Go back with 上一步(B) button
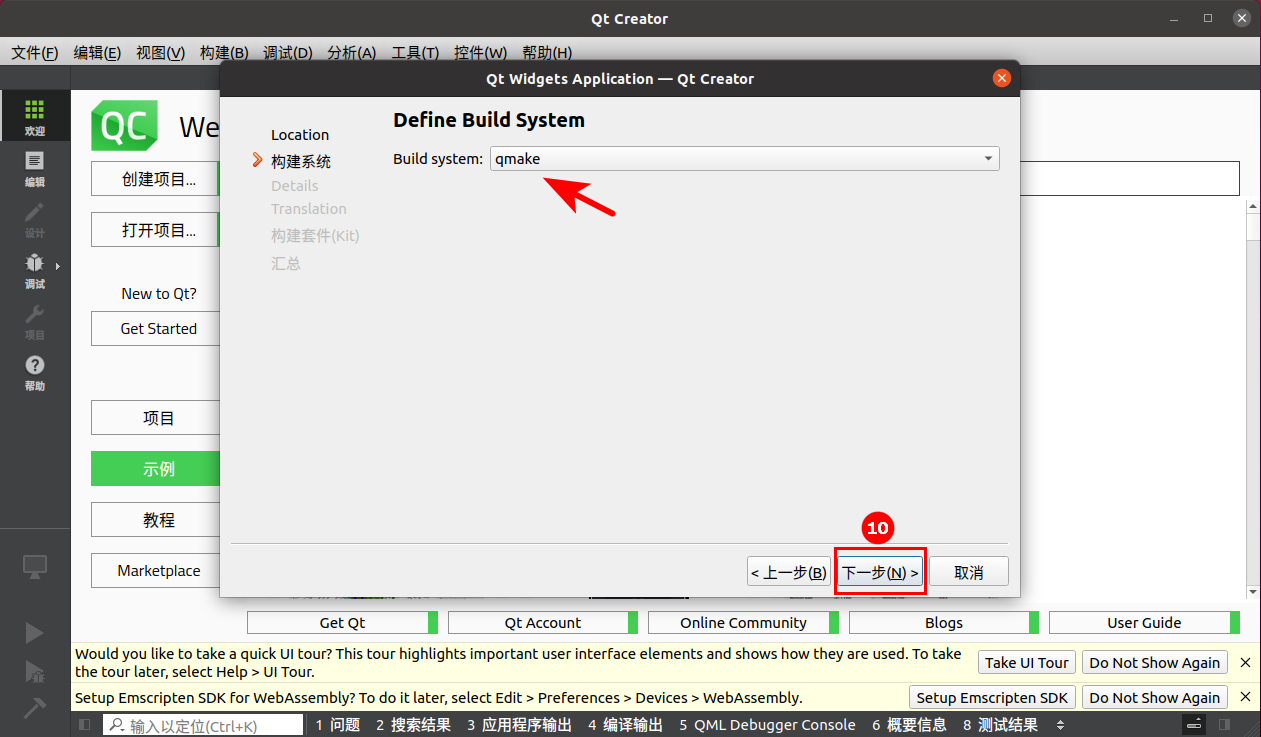Screen dimensions: 1261x737 coord(789,572)
